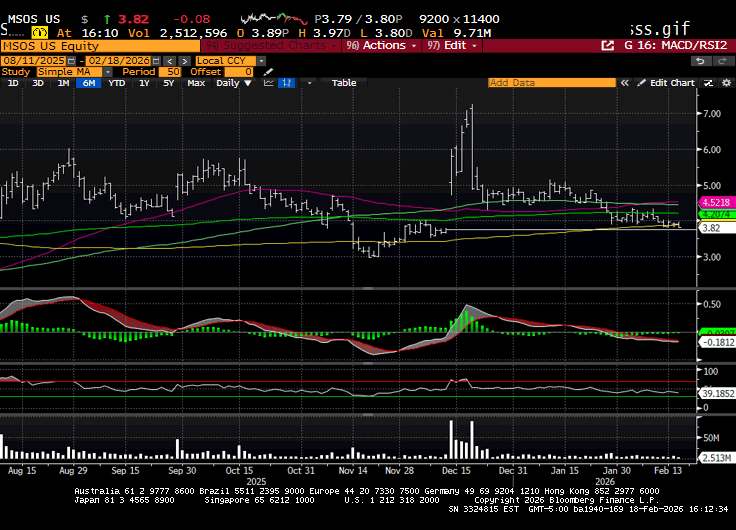Shift the date range forward with right arrow

pos(184,61)
